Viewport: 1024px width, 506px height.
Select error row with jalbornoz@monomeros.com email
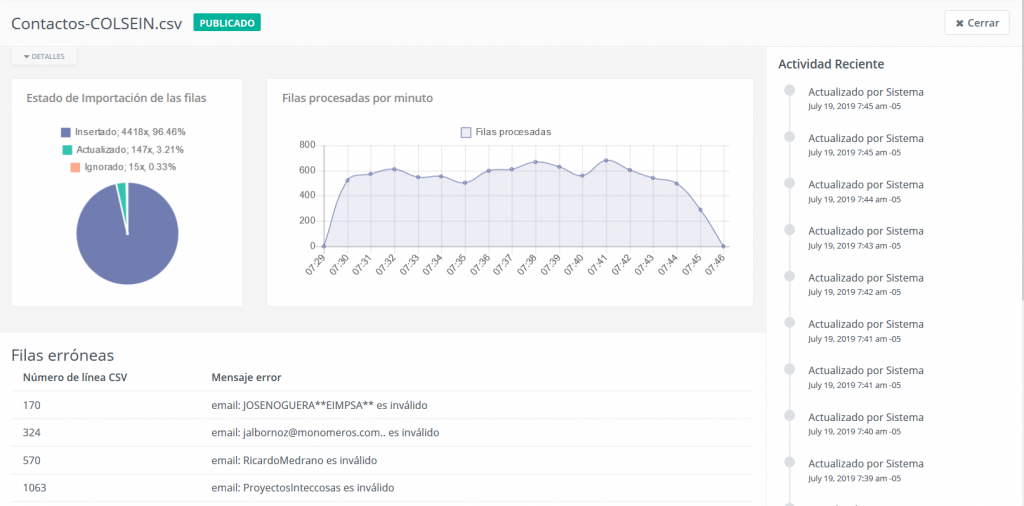tap(382, 432)
